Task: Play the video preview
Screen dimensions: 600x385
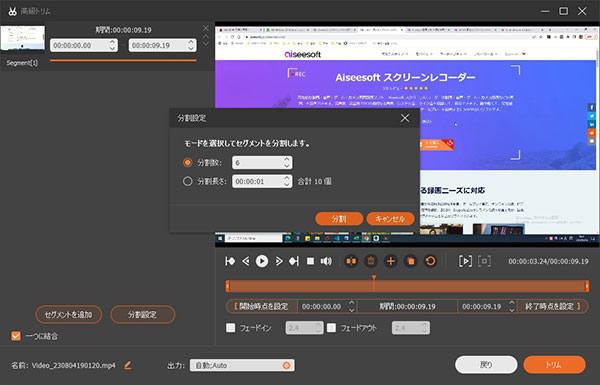Action: (262, 261)
